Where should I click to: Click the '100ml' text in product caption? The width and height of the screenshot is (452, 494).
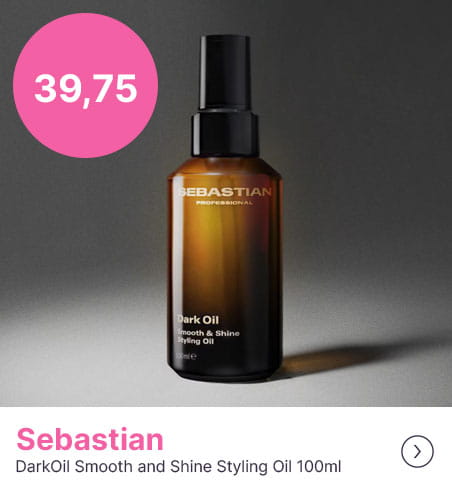pyautogui.click(x=319, y=466)
